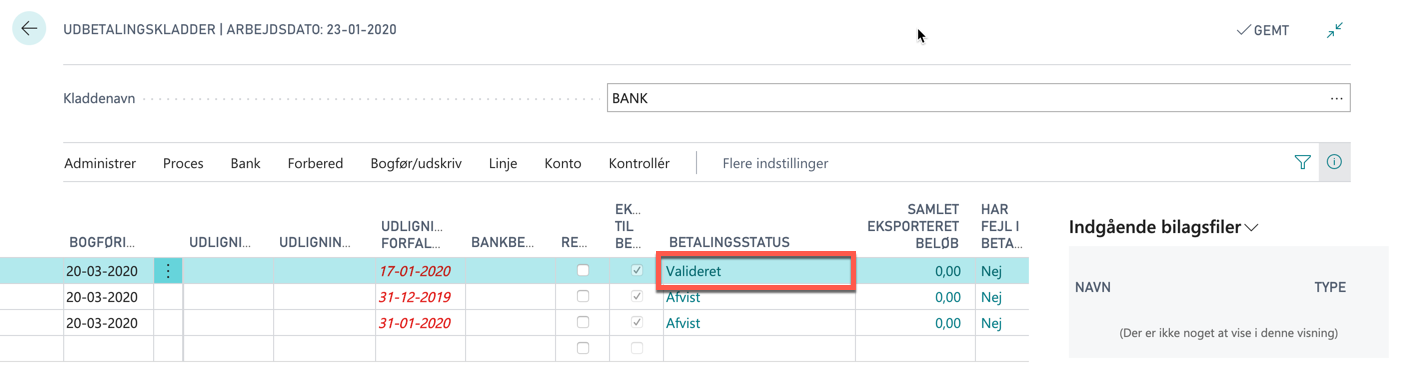Image resolution: width=1413 pixels, height=388 pixels.
Task: Toggle RE checkbox in 31-12-2019 row
Action: pos(583,296)
